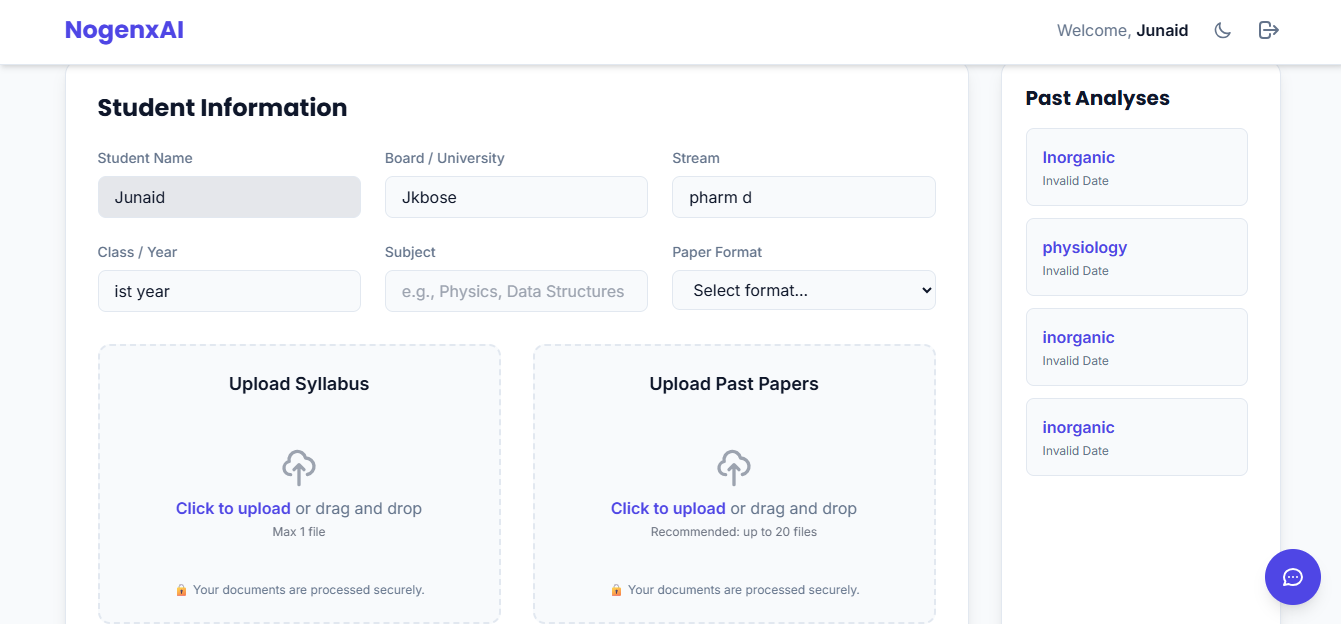Open the chat bubble widget
Screen dimensions: 1341x624
[x=1292, y=577]
